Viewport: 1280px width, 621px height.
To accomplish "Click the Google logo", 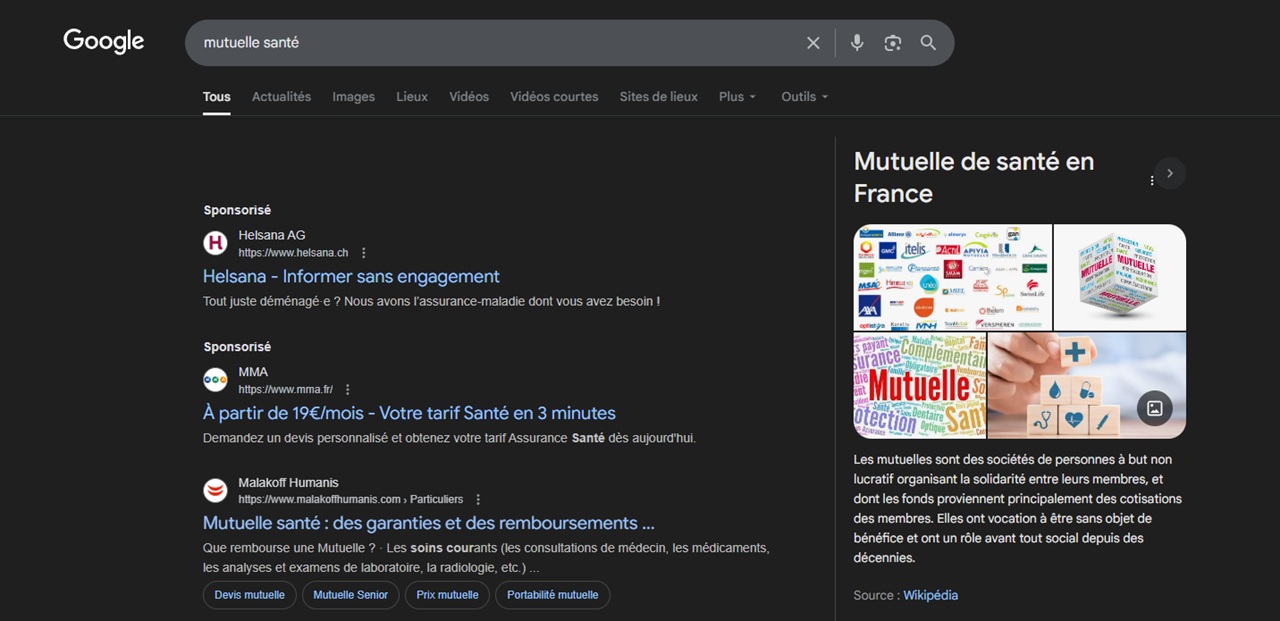I will click(104, 41).
